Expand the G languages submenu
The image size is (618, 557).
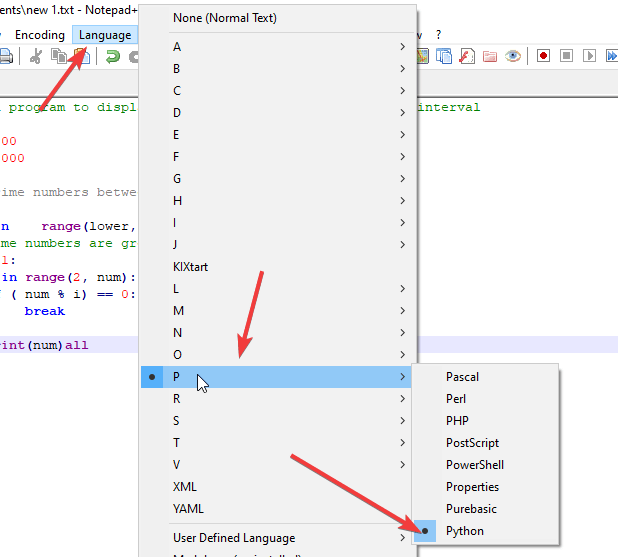click(x=278, y=179)
